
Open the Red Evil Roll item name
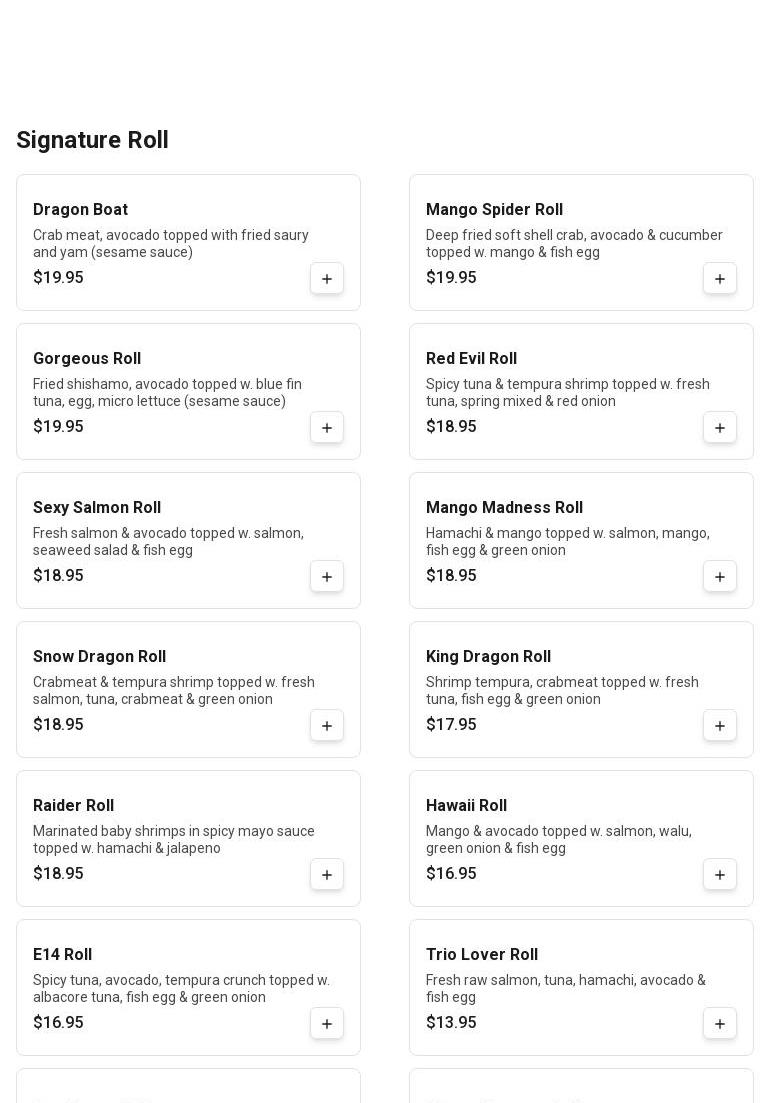pos(471,359)
